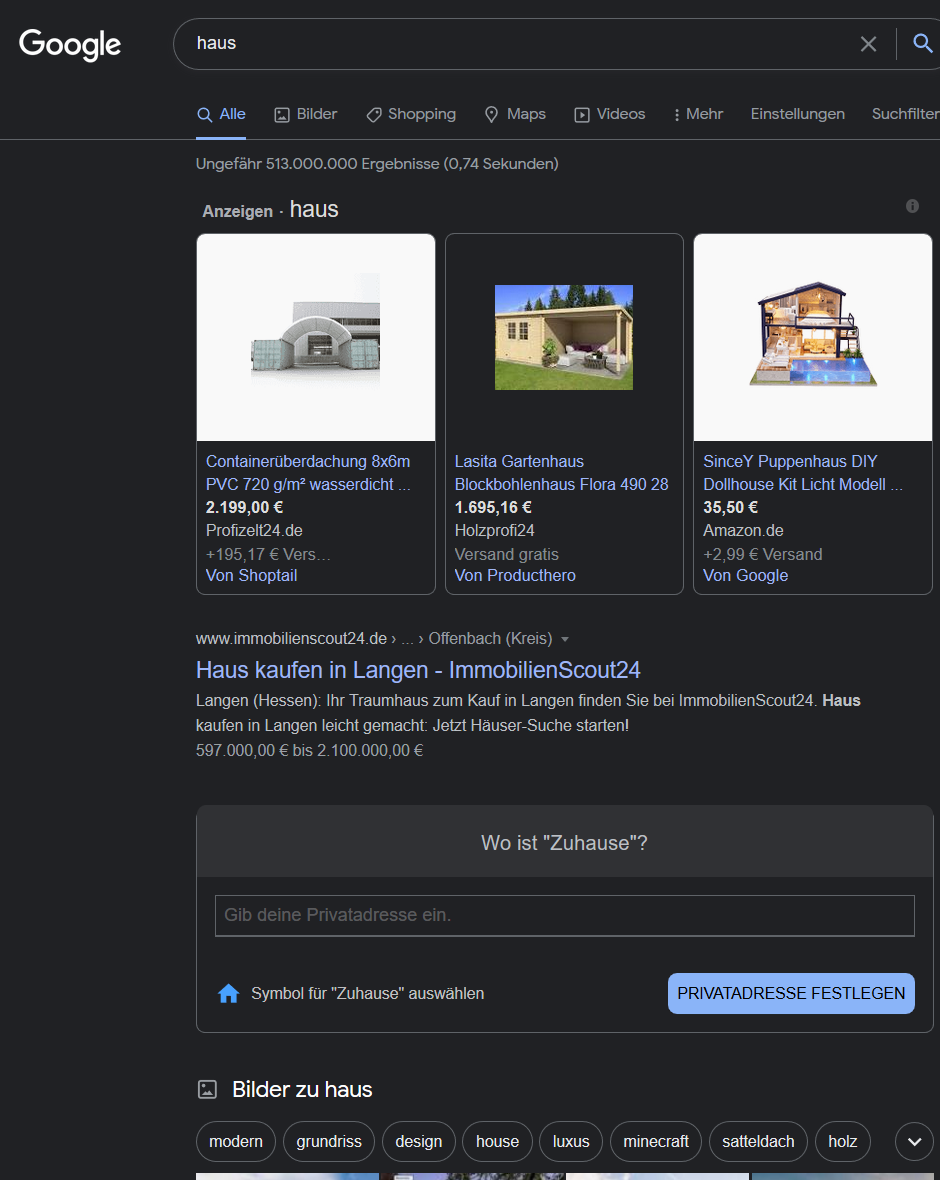
Task: Click the price 1.695,16 €
Action: [493, 508]
